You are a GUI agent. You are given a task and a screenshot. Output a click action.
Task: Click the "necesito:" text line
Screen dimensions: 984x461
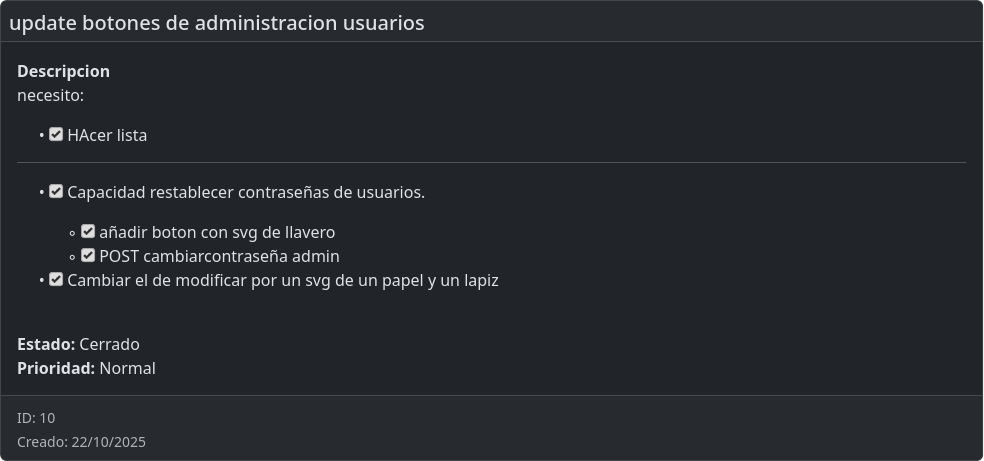click(50, 96)
